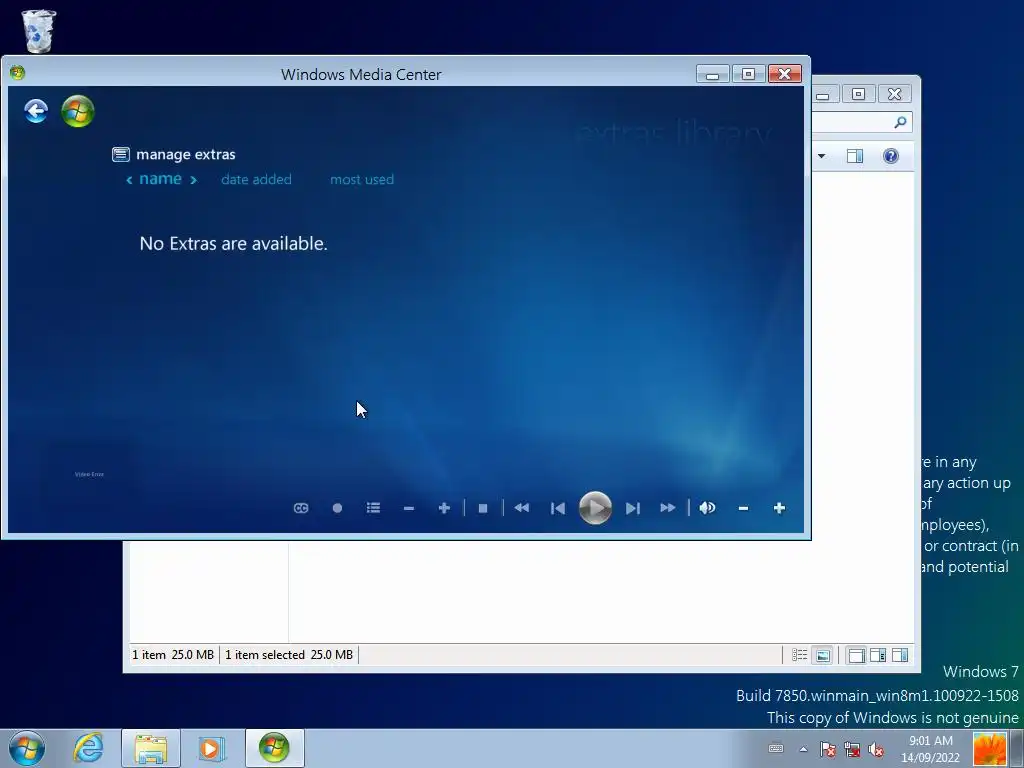Image resolution: width=1024 pixels, height=768 pixels.
Task: Mute audio with the speaker icon
Action: tap(707, 508)
